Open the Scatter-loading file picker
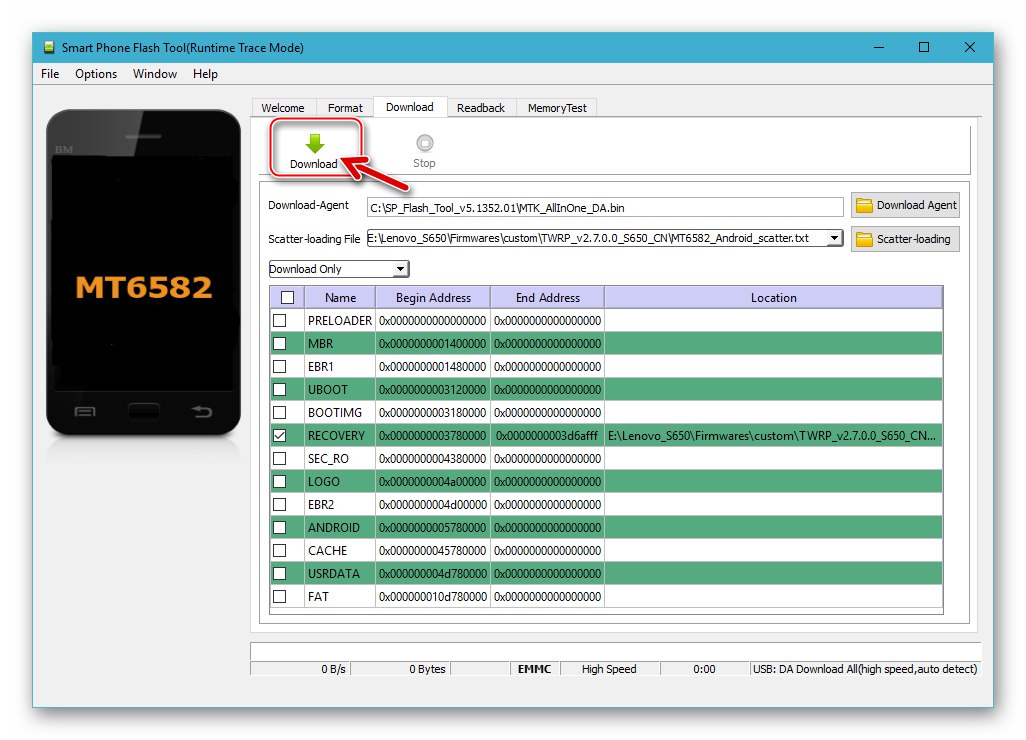This screenshot has height=740, width=1026. [x=905, y=239]
